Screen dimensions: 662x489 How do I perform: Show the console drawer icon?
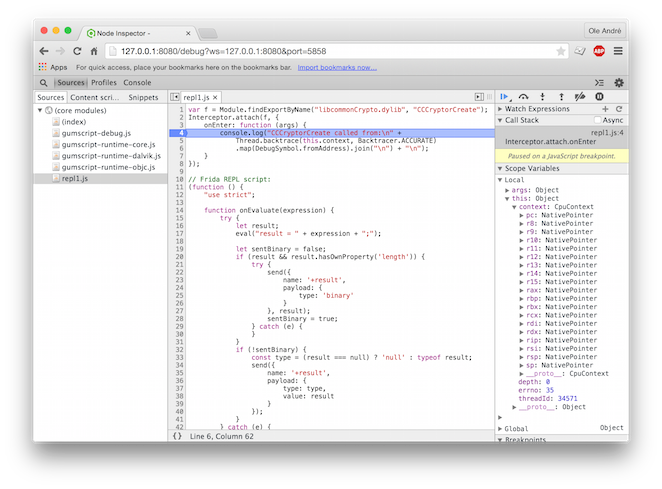(x=599, y=82)
